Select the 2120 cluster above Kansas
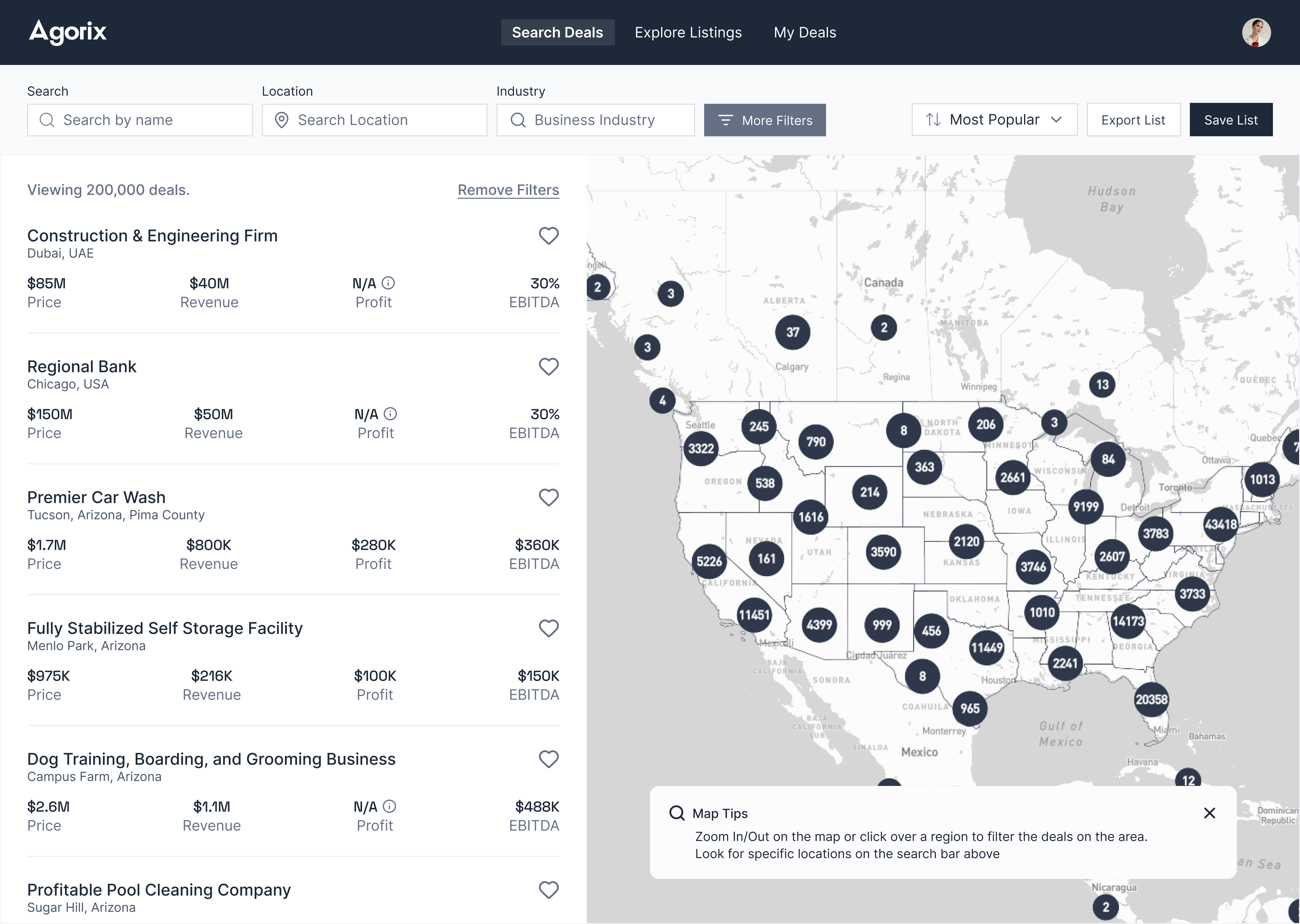 click(967, 541)
